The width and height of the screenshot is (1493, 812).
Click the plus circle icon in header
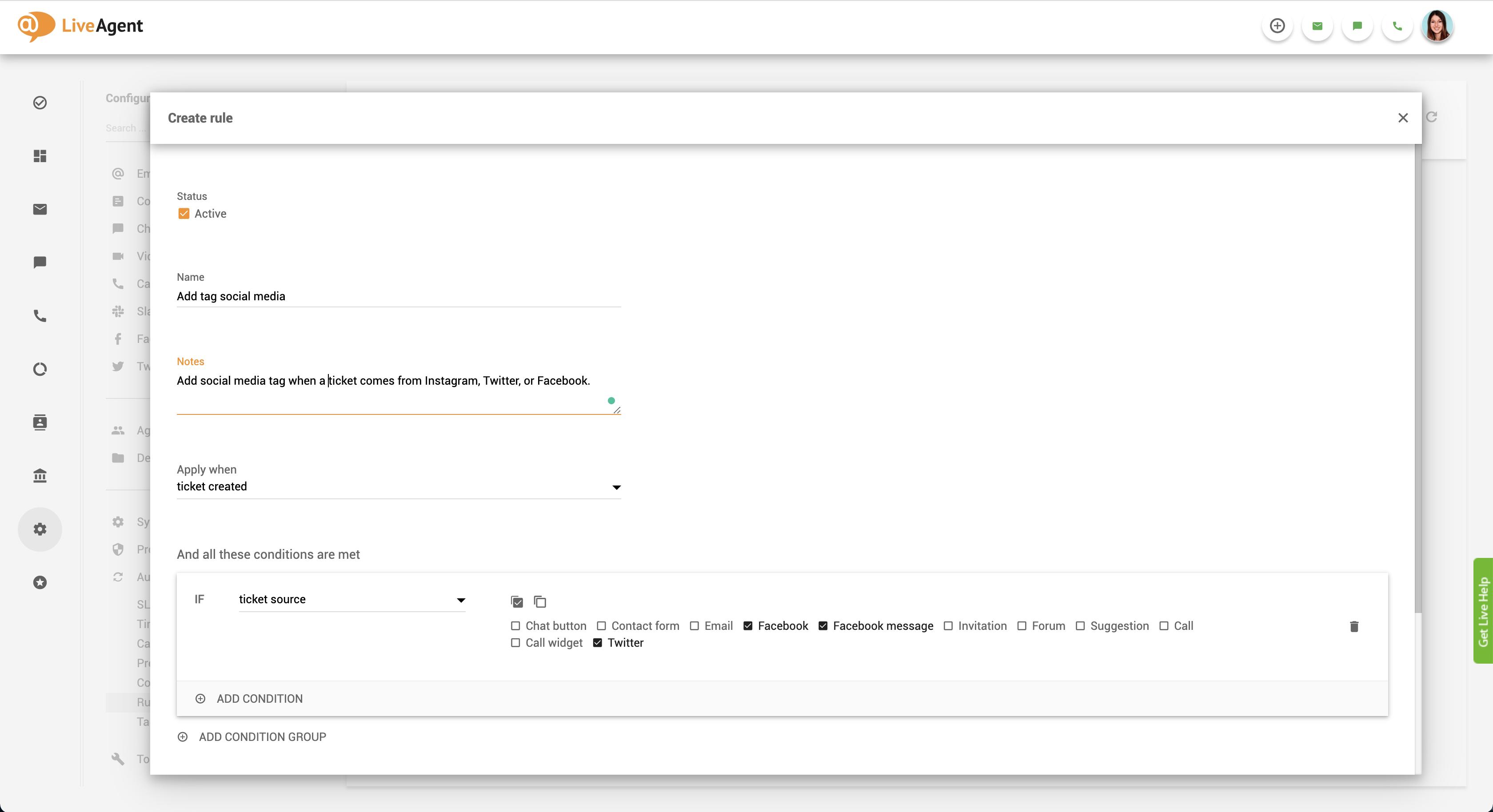coord(1277,26)
